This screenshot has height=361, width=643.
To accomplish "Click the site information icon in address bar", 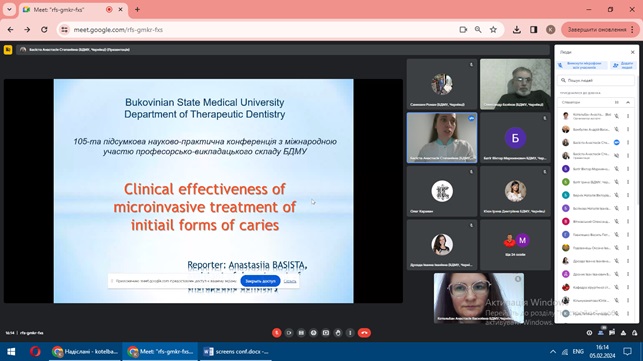I will [x=64, y=30].
